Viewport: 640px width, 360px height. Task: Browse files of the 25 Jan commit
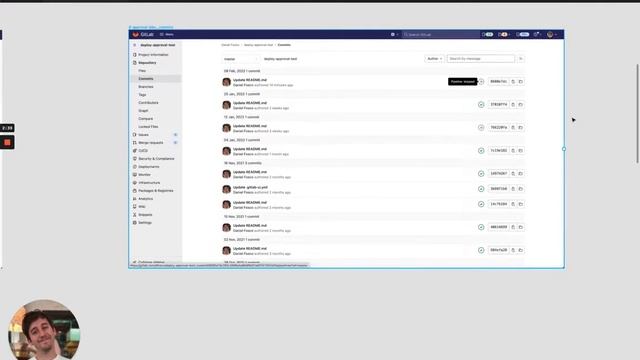tap(521, 104)
